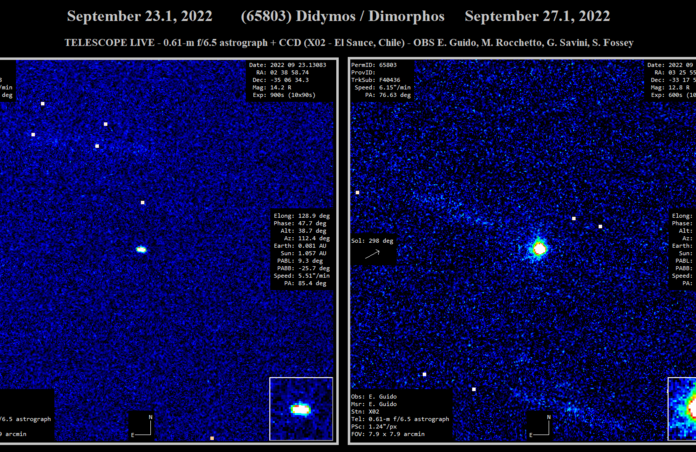Click "Exp: 900s (10x90s)" value
This screenshot has width=696, height=452.
point(284,95)
